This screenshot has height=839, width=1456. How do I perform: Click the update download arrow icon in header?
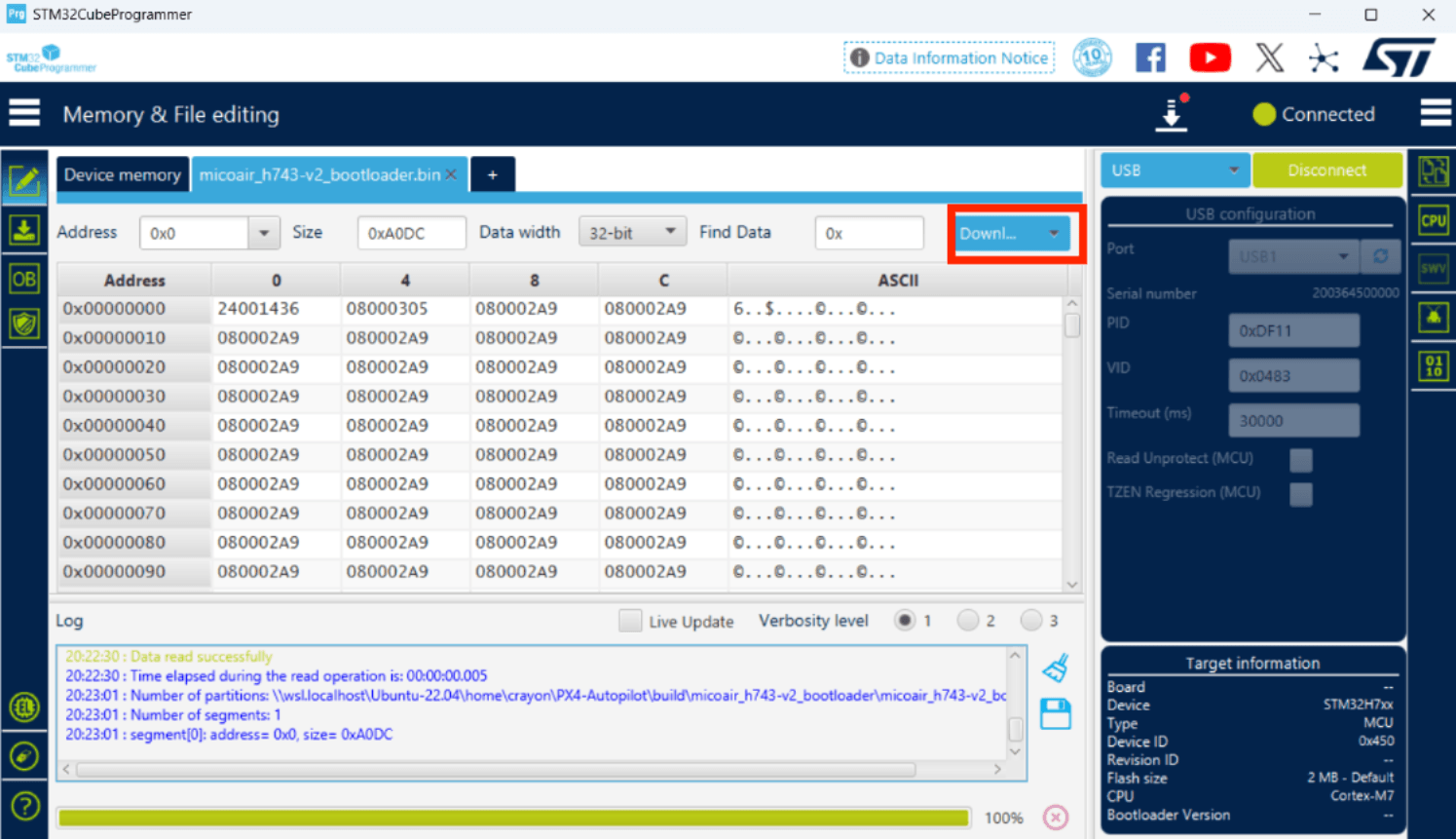click(x=1172, y=114)
